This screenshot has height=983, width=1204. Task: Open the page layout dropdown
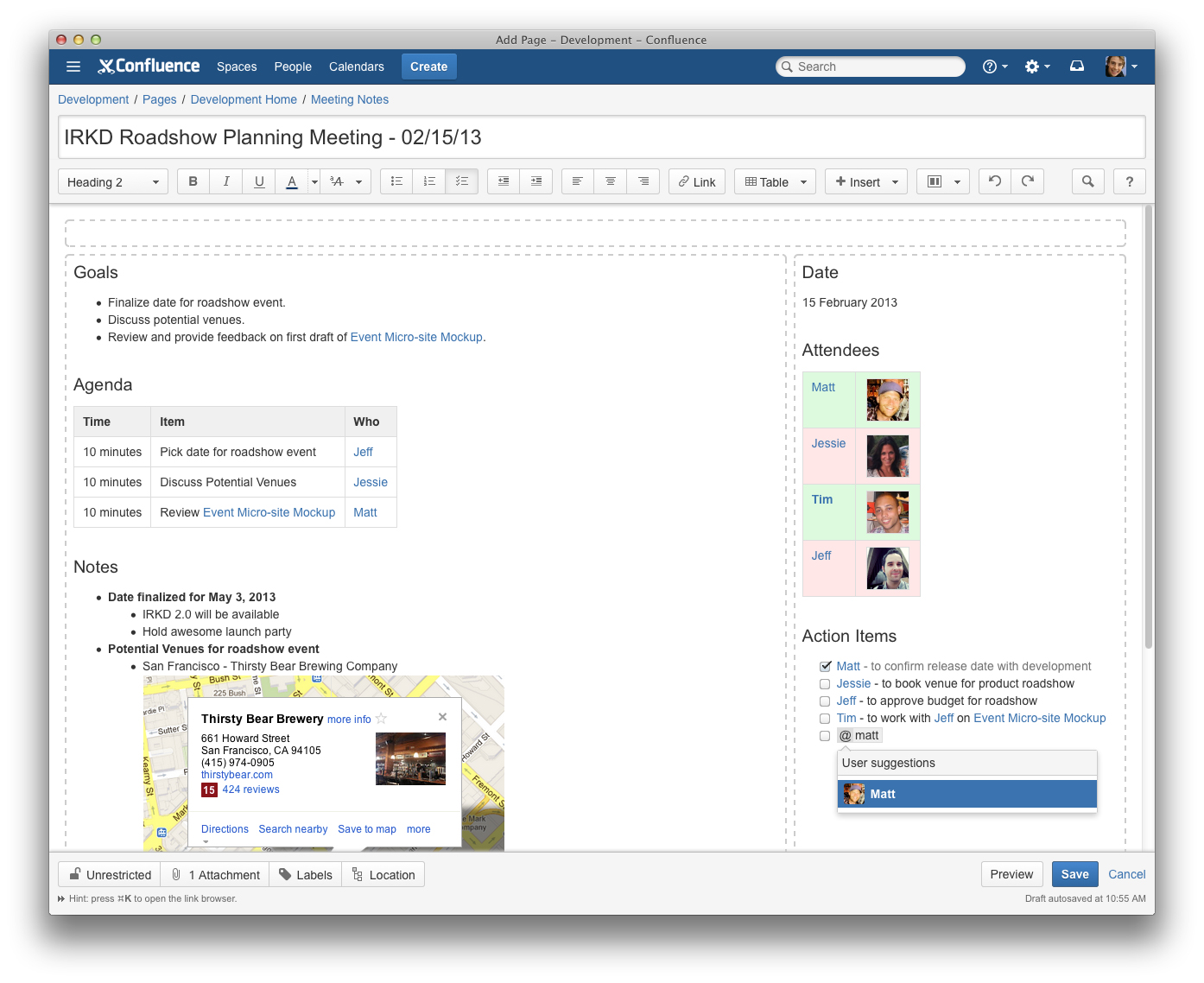click(x=943, y=181)
